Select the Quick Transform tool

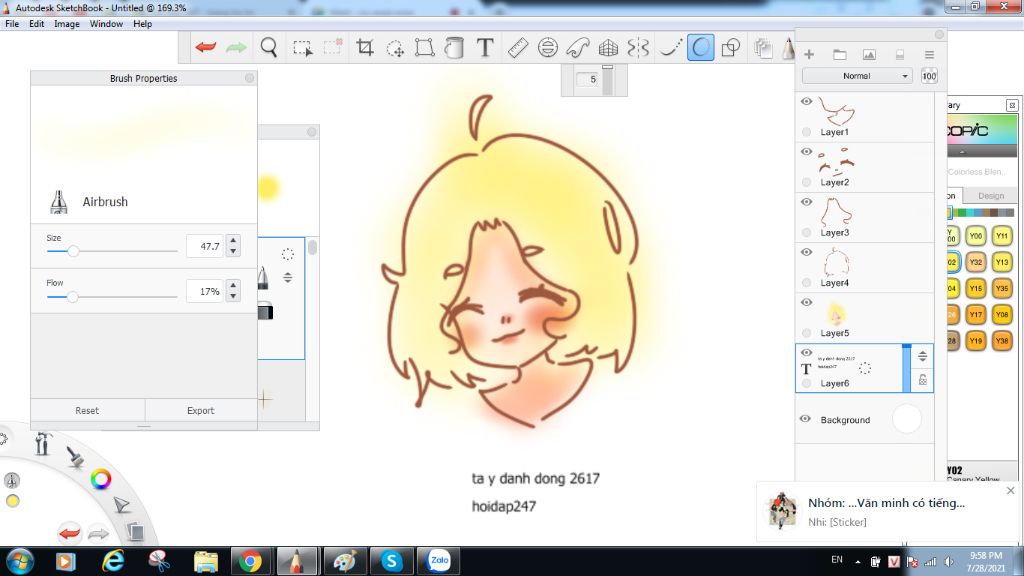395,48
